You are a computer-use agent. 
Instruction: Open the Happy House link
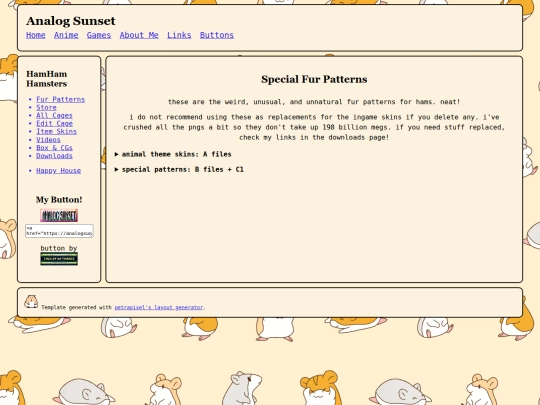(59, 170)
